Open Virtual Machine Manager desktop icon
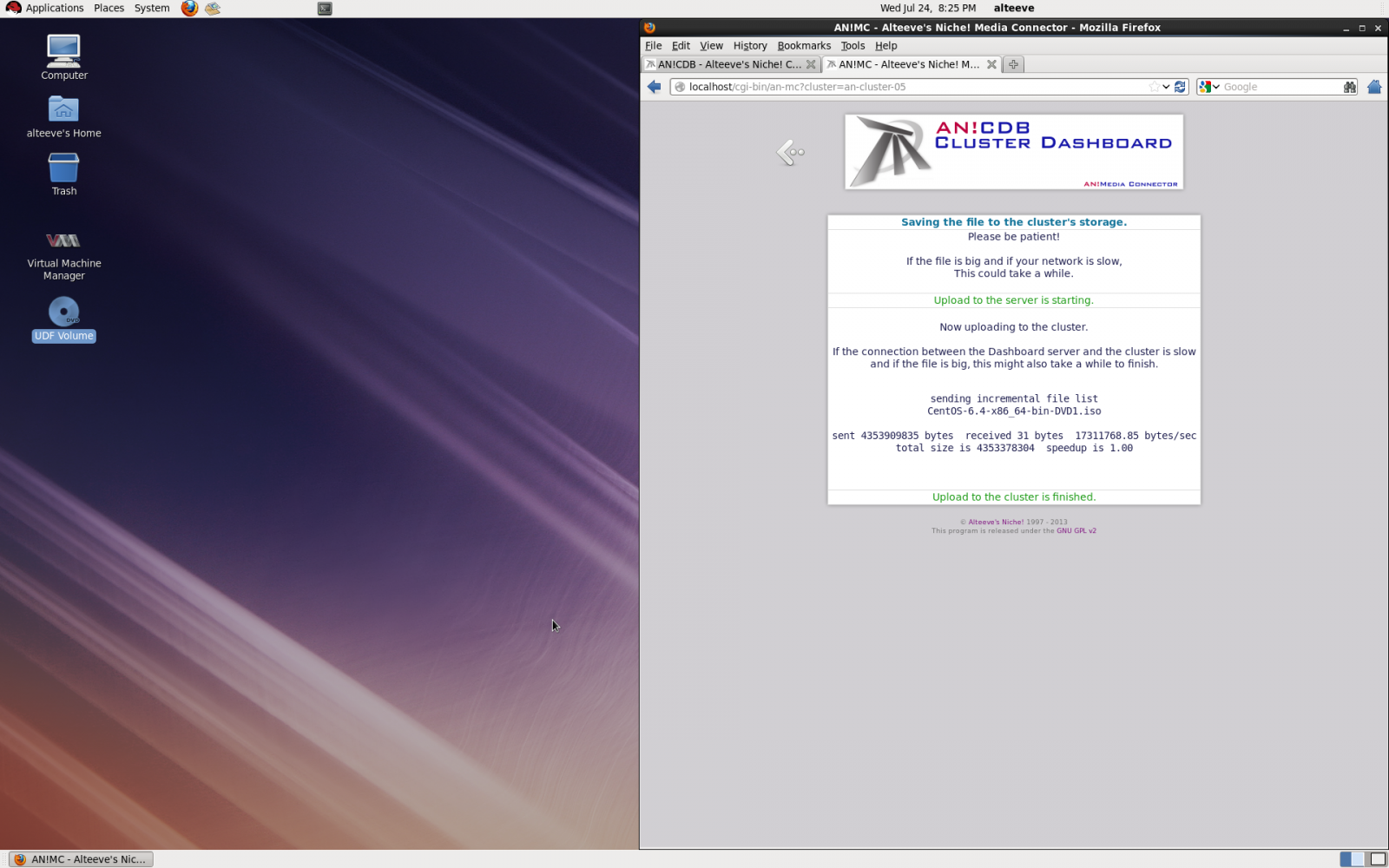This screenshot has height=868, width=1389. [63, 241]
